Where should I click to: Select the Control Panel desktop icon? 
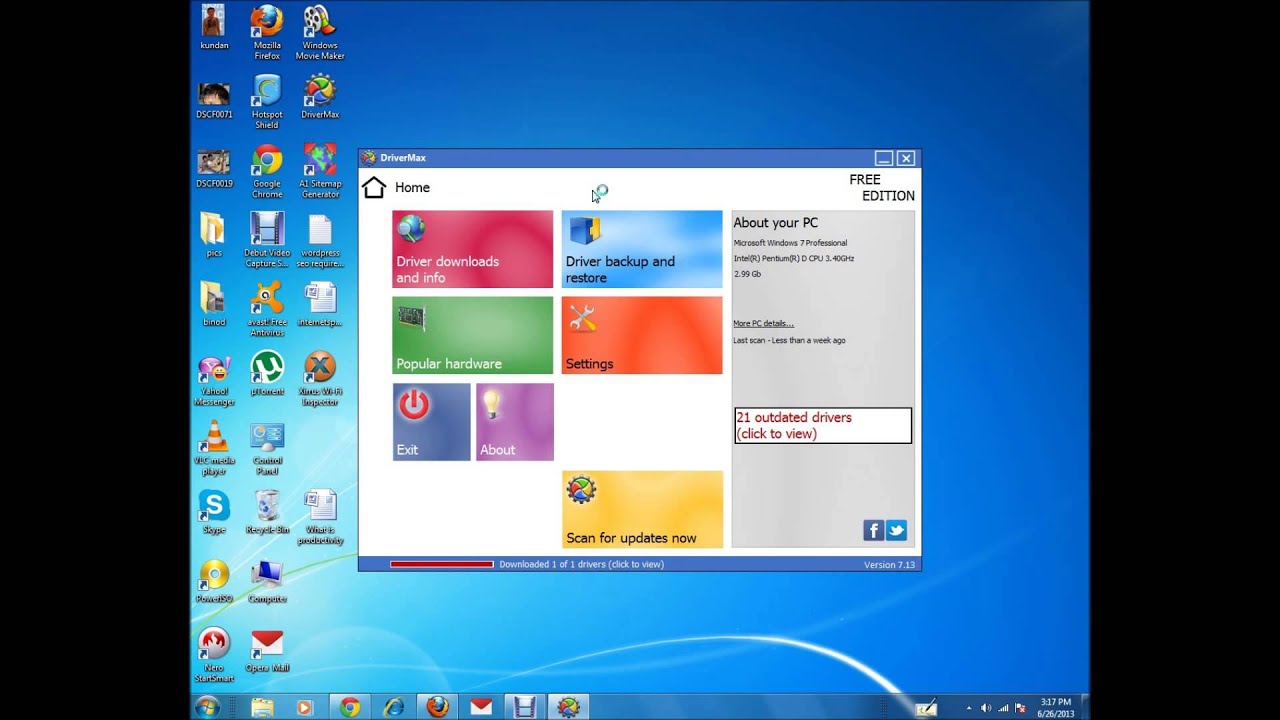pos(267,448)
